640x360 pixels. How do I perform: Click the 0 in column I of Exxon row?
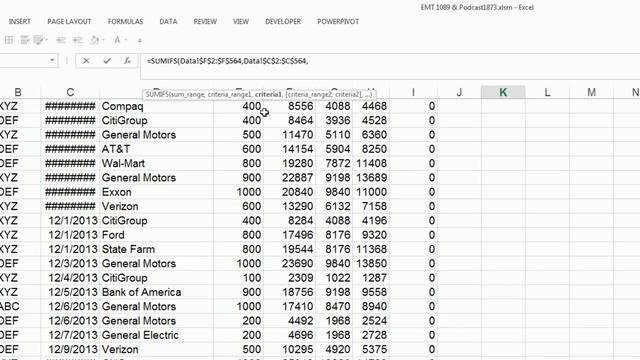click(413, 192)
